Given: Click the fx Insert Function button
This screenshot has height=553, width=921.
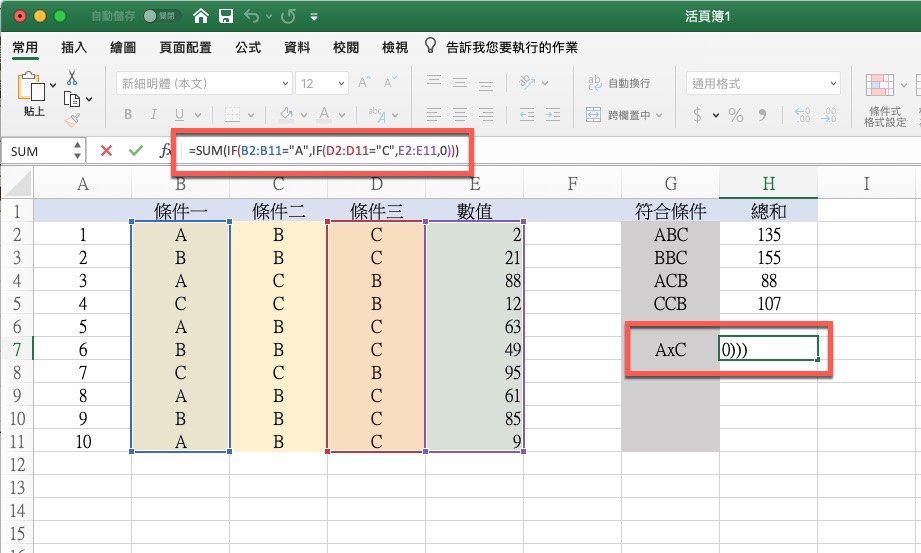Looking at the screenshot, I should point(165,151).
